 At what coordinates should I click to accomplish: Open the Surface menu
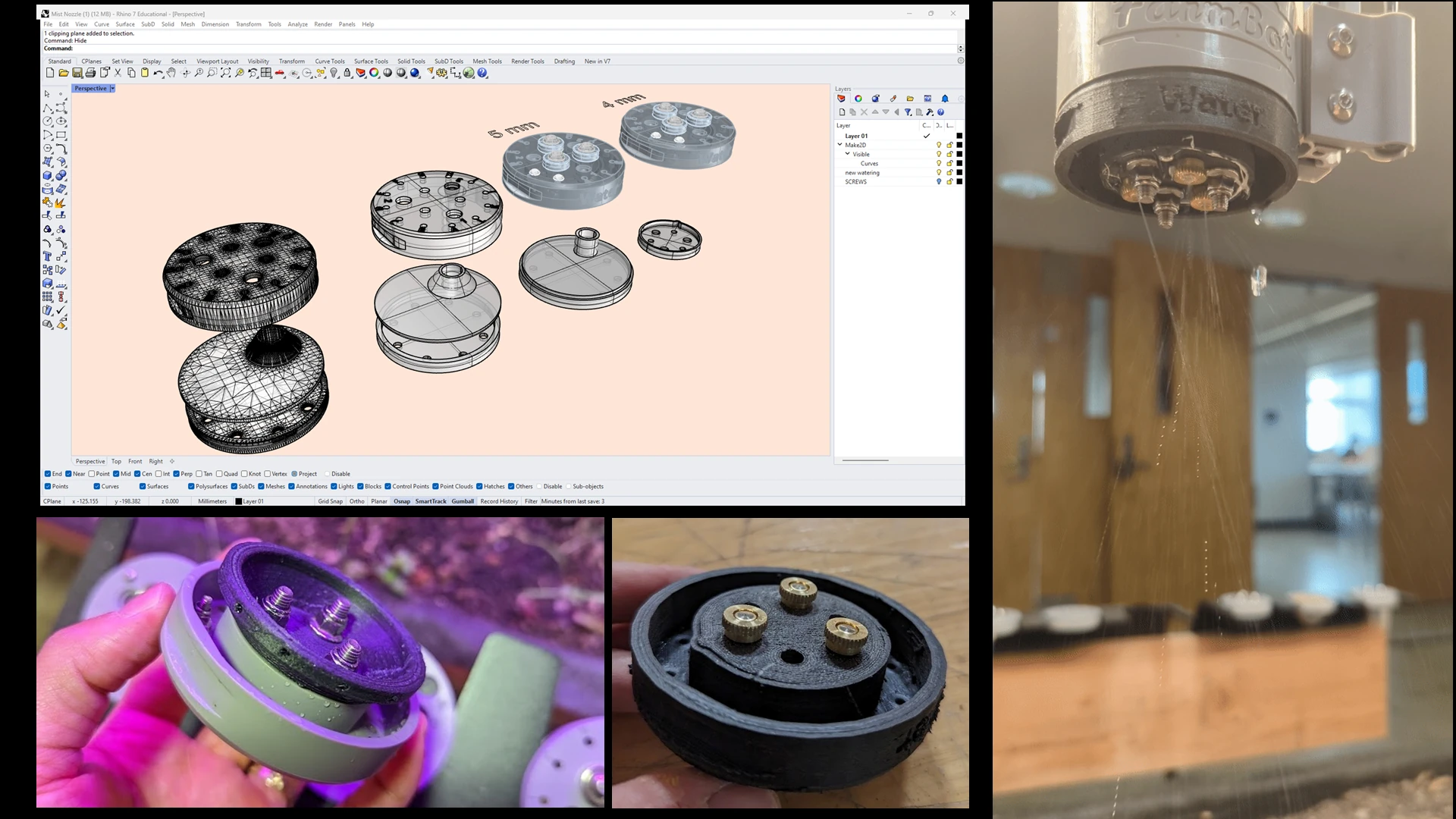tap(125, 24)
